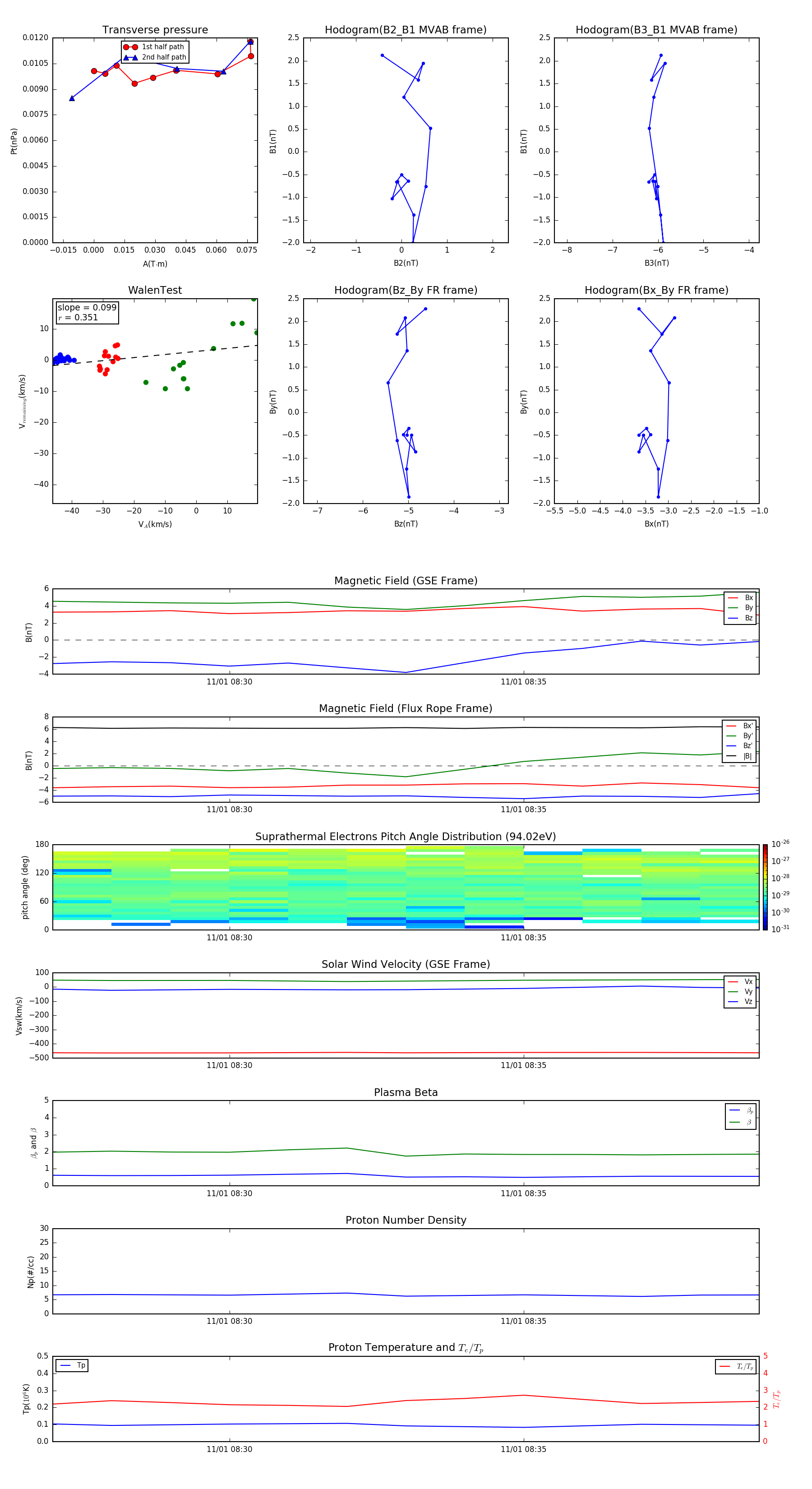The width and height of the screenshot is (812, 1489).
Task: Click the 'Vsw(km/s)' y-axis label
Action: pos(19,1016)
